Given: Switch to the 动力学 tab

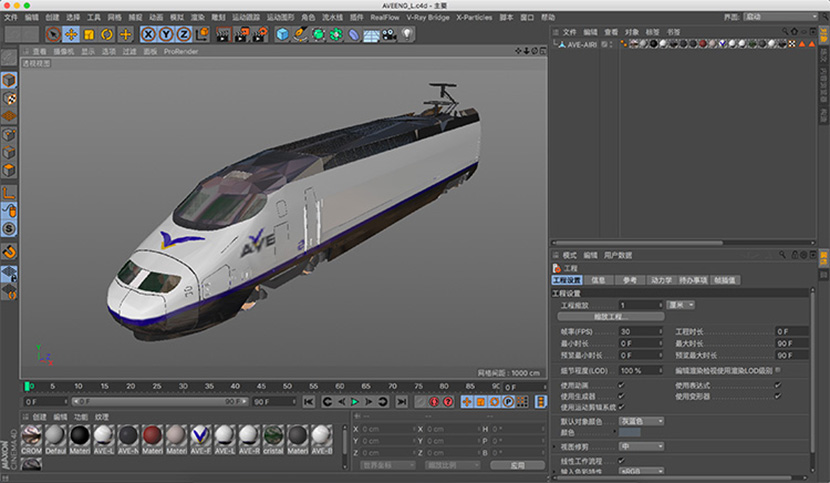Looking at the screenshot, I should tap(661, 280).
